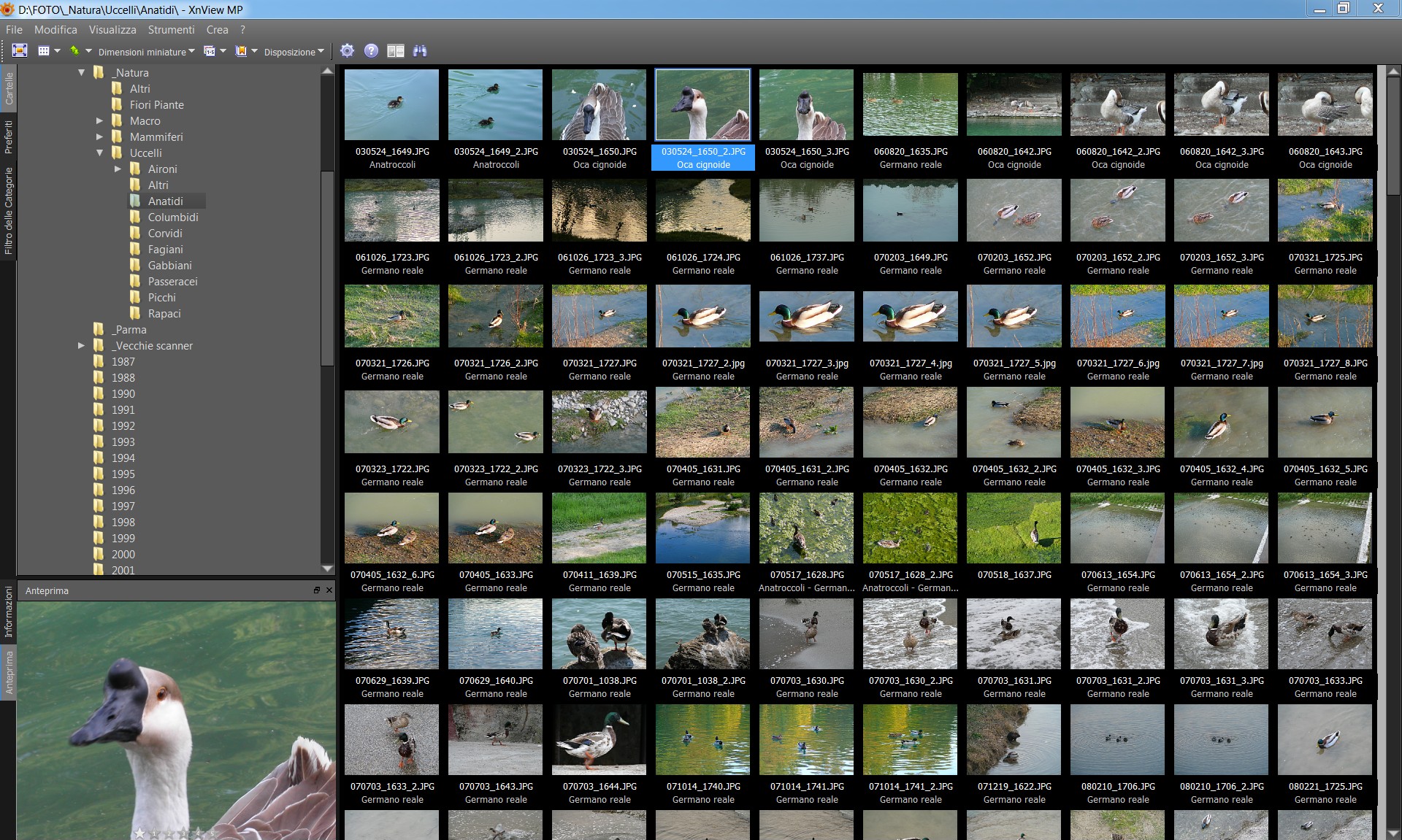Open the settings gear icon

(348, 50)
